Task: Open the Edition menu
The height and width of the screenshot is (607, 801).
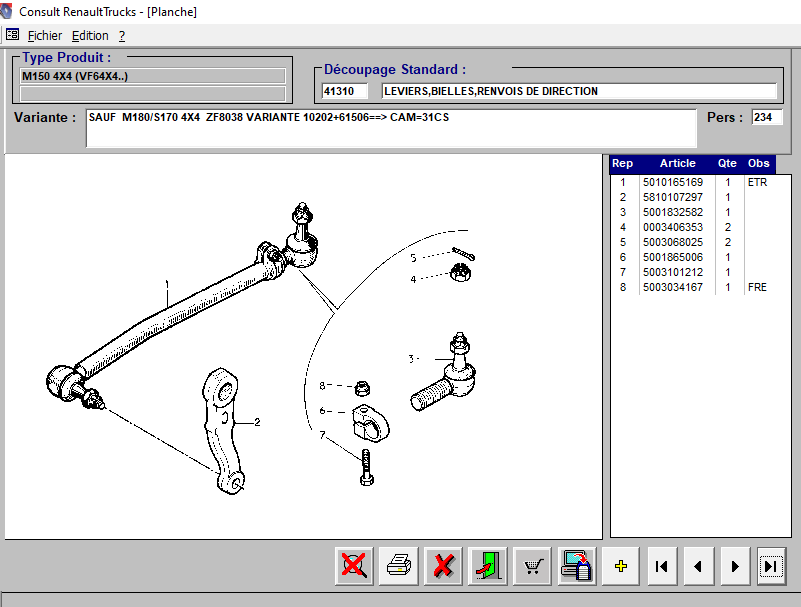Action: (x=90, y=35)
